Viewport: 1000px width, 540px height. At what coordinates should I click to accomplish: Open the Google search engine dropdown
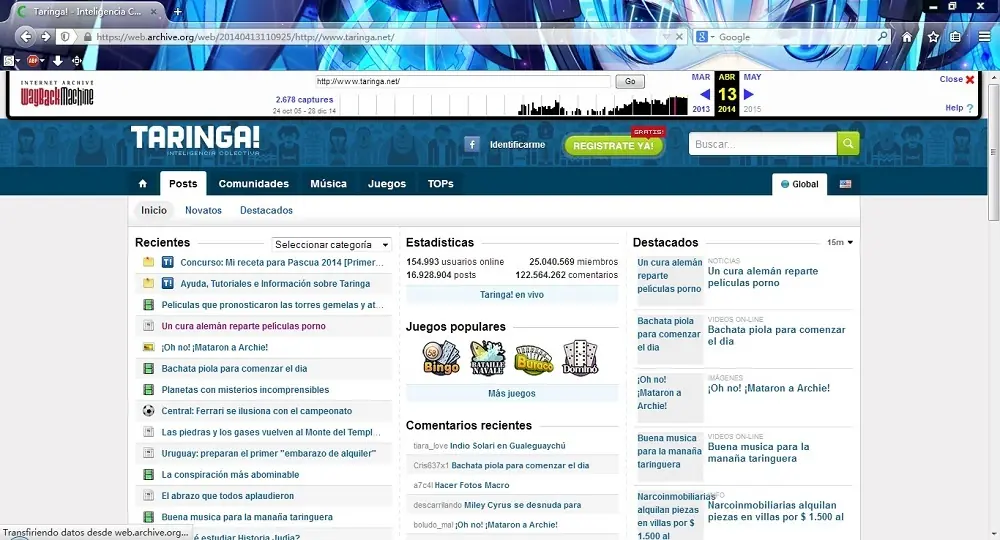click(x=705, y=37)
